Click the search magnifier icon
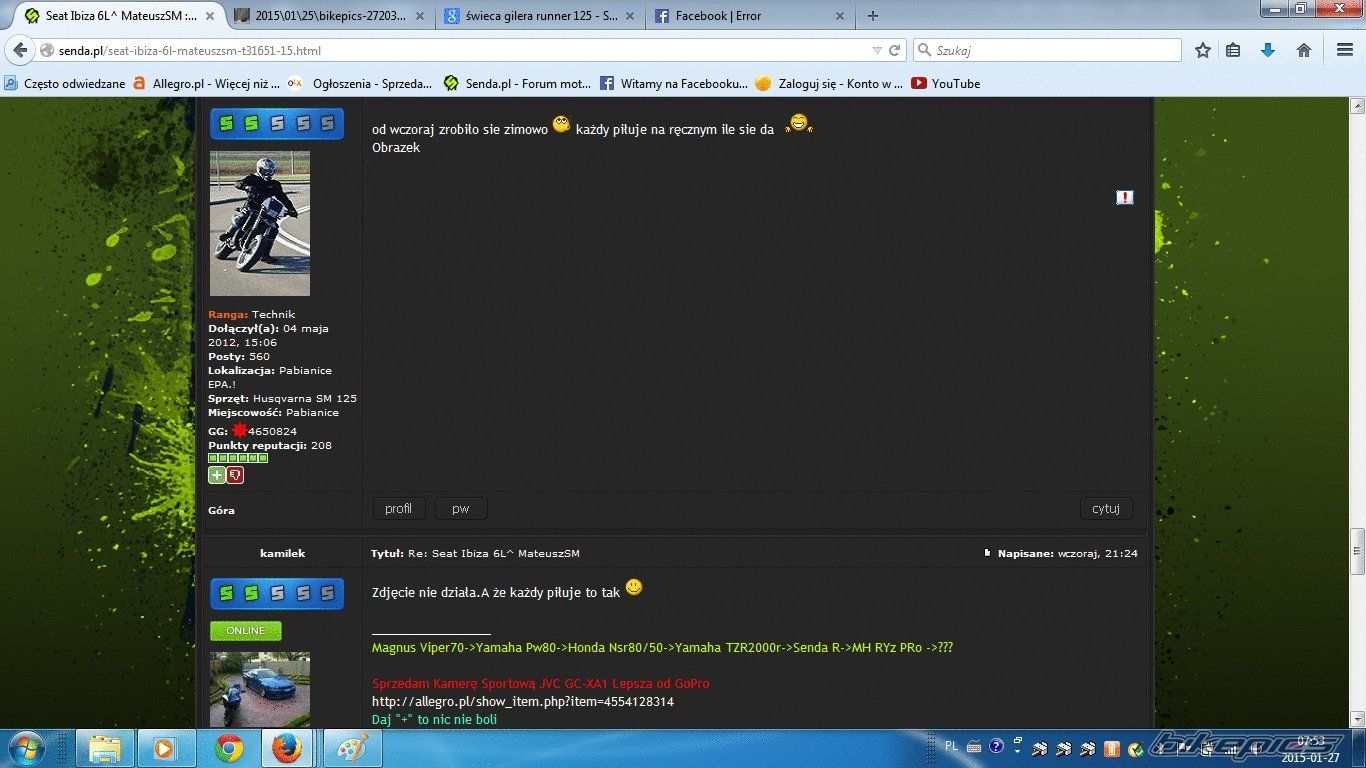1366x768 pixels. (x=924, y=50)
